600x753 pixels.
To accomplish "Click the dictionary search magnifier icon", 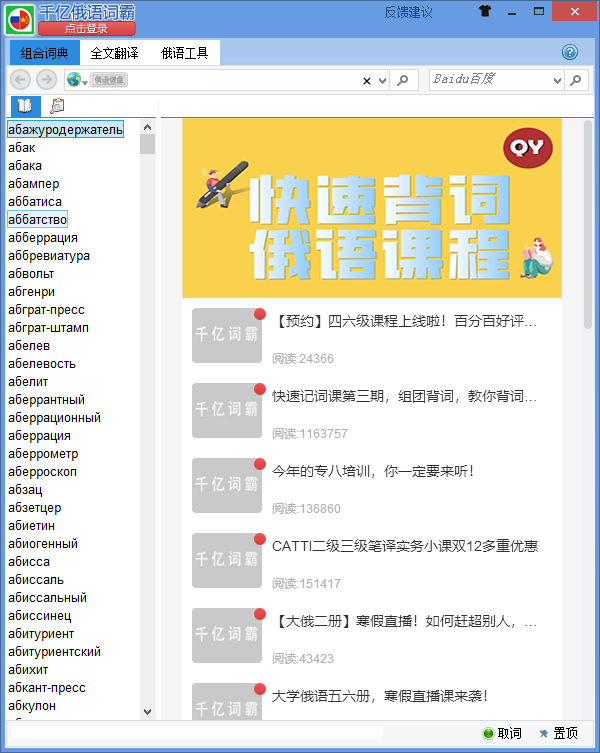I will coord(403,80).
